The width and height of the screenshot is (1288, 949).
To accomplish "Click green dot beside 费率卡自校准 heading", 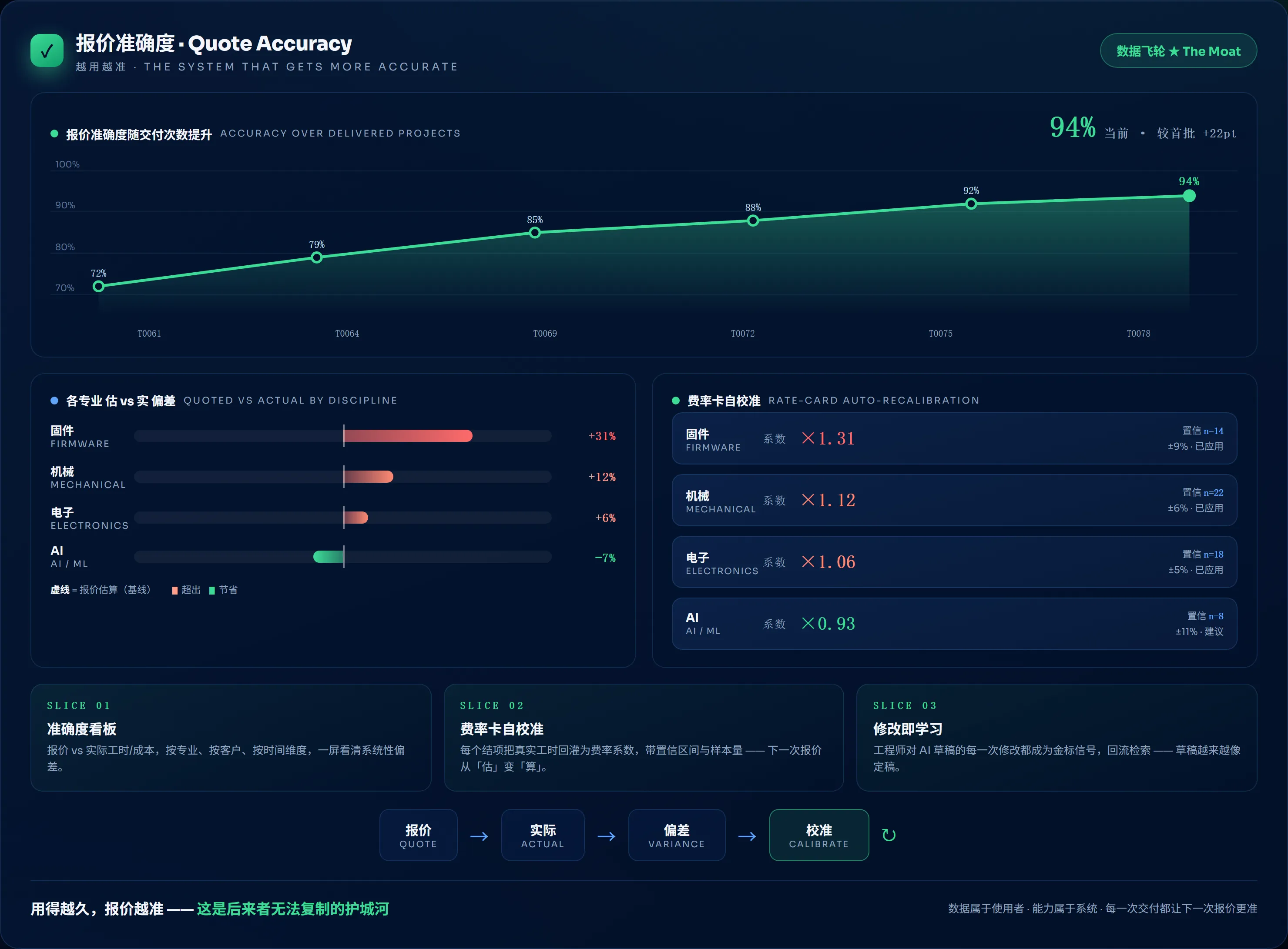I will point(676,401).
